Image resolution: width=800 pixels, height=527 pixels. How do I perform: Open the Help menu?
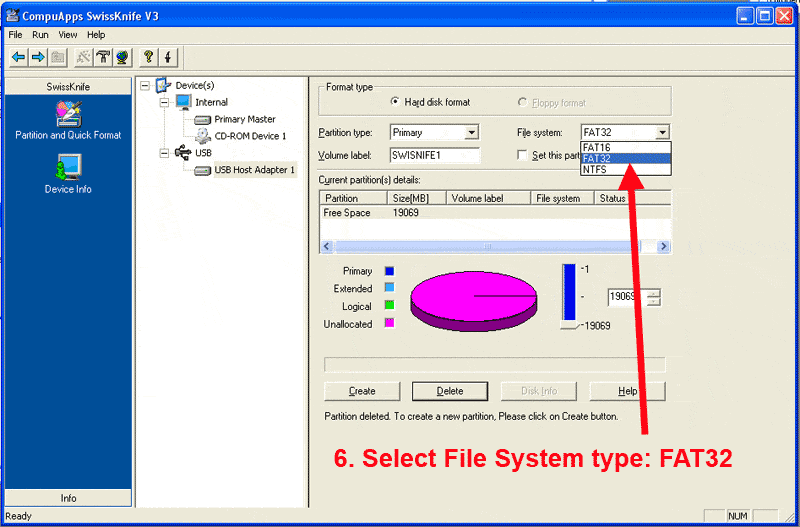tap(96, 35)
